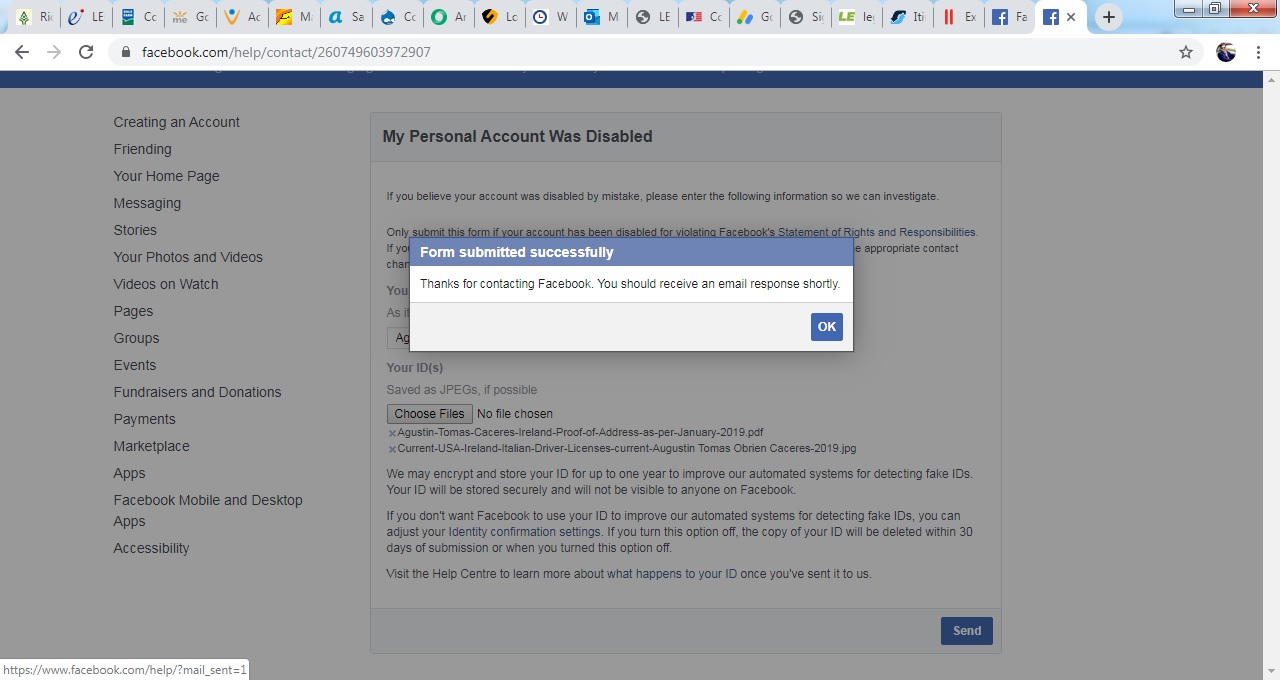Open Stories help topic
1280x680 pixels.
click(135, 230)
